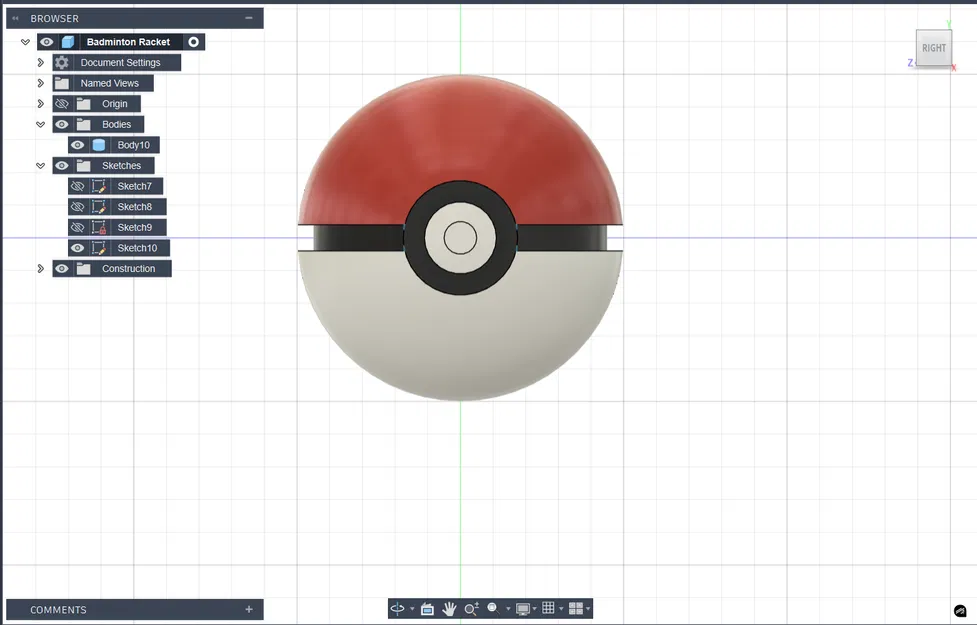Hide the Sketches folder
Screen dimensions: 977x625
coord(61,165)
